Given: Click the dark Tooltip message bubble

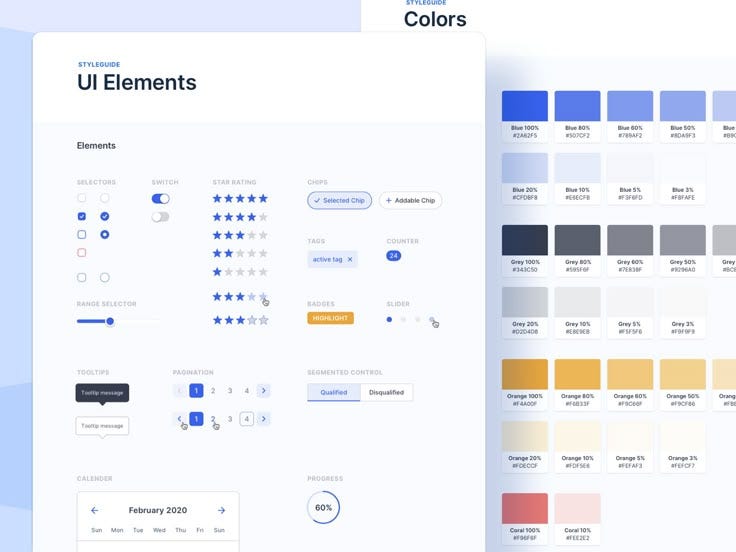Looking at the screenshot, I should [102, 393].
